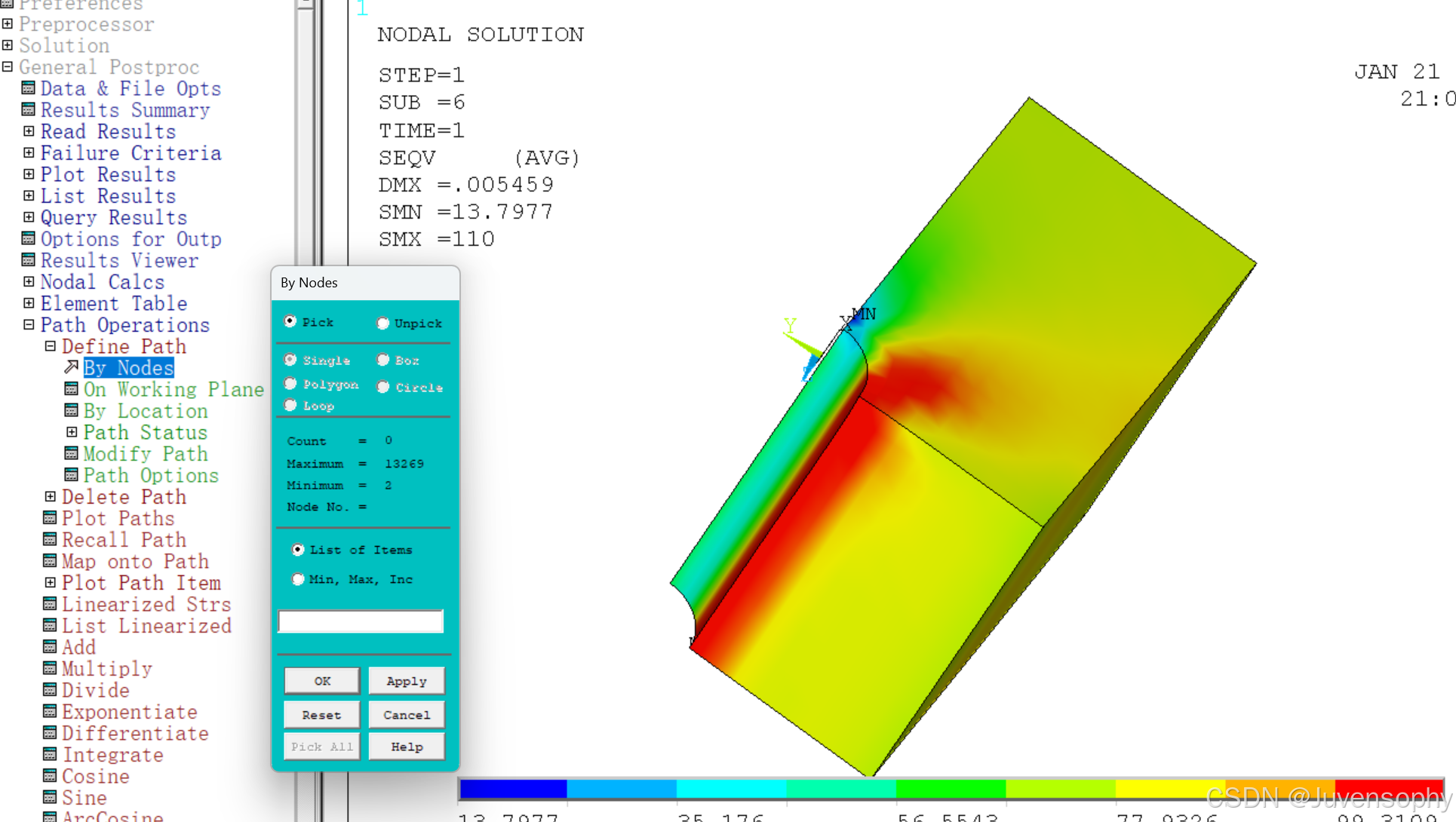This screenshot has height=822, width=1456.
Task: Click the Results Summary icon
Action: point(29,110)
